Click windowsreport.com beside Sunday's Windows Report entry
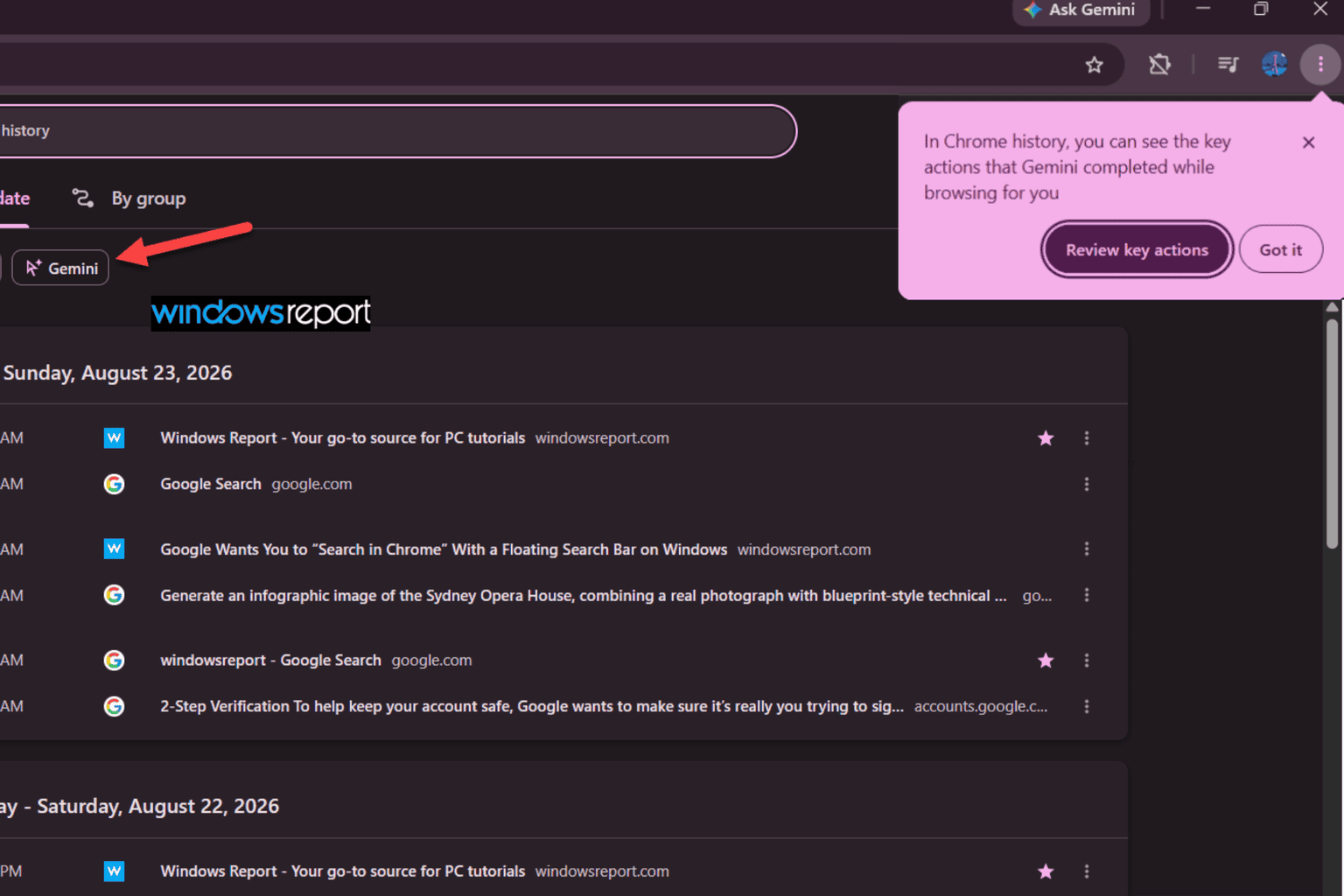1344x896 pixels. [x=602, y=437]
